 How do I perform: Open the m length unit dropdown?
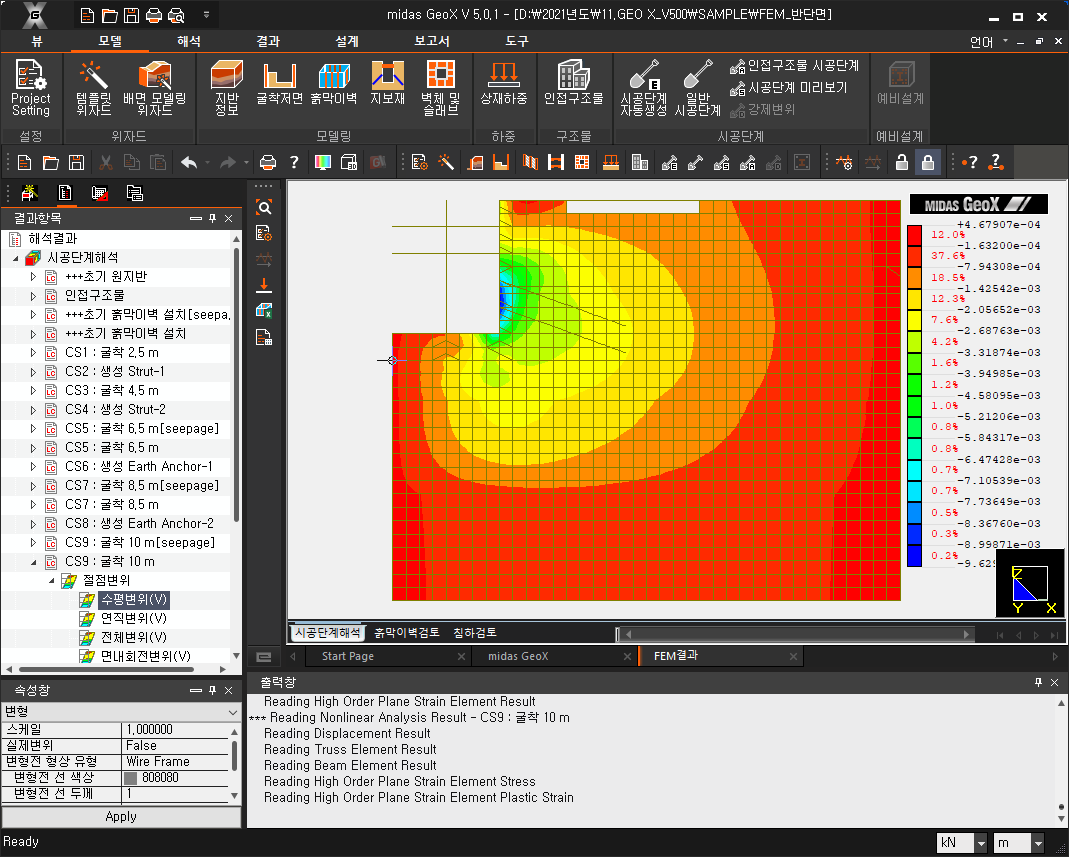pyautogui.click(x=1039, y=843)
